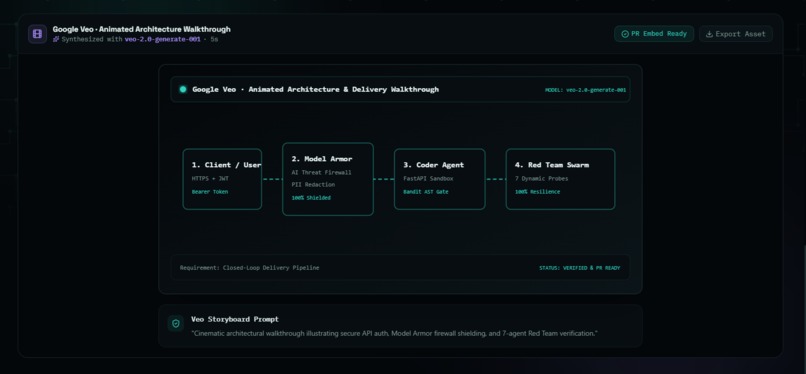Viewport: 806px width, 374px height.
Task: Click the 7 Dynamic Probes text
Action: (541, 179)
